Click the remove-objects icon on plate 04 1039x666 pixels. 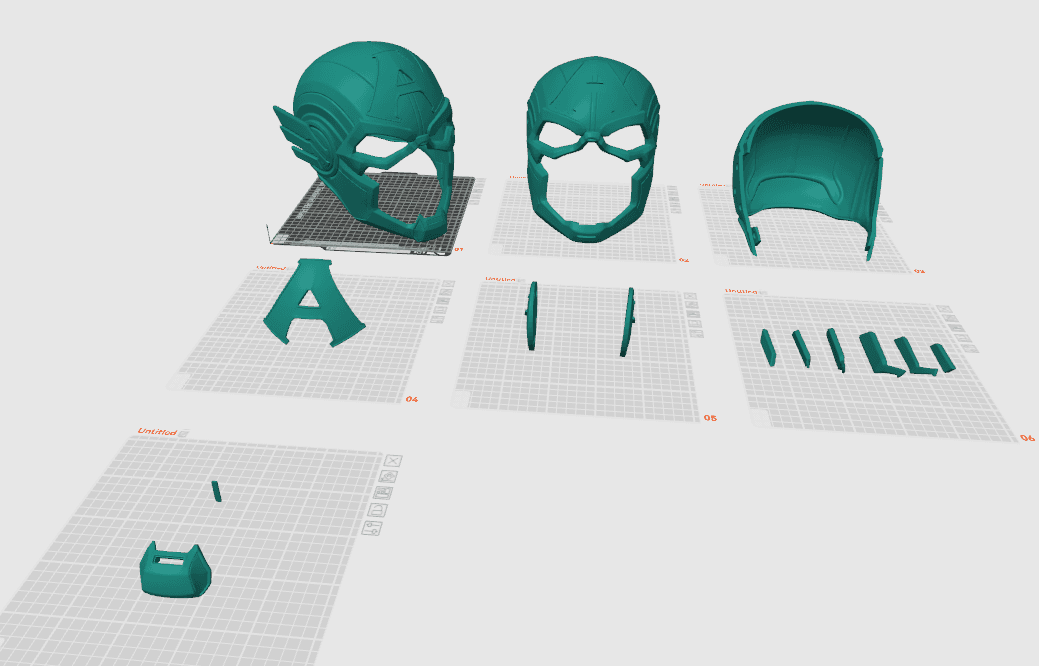(449, 284)
